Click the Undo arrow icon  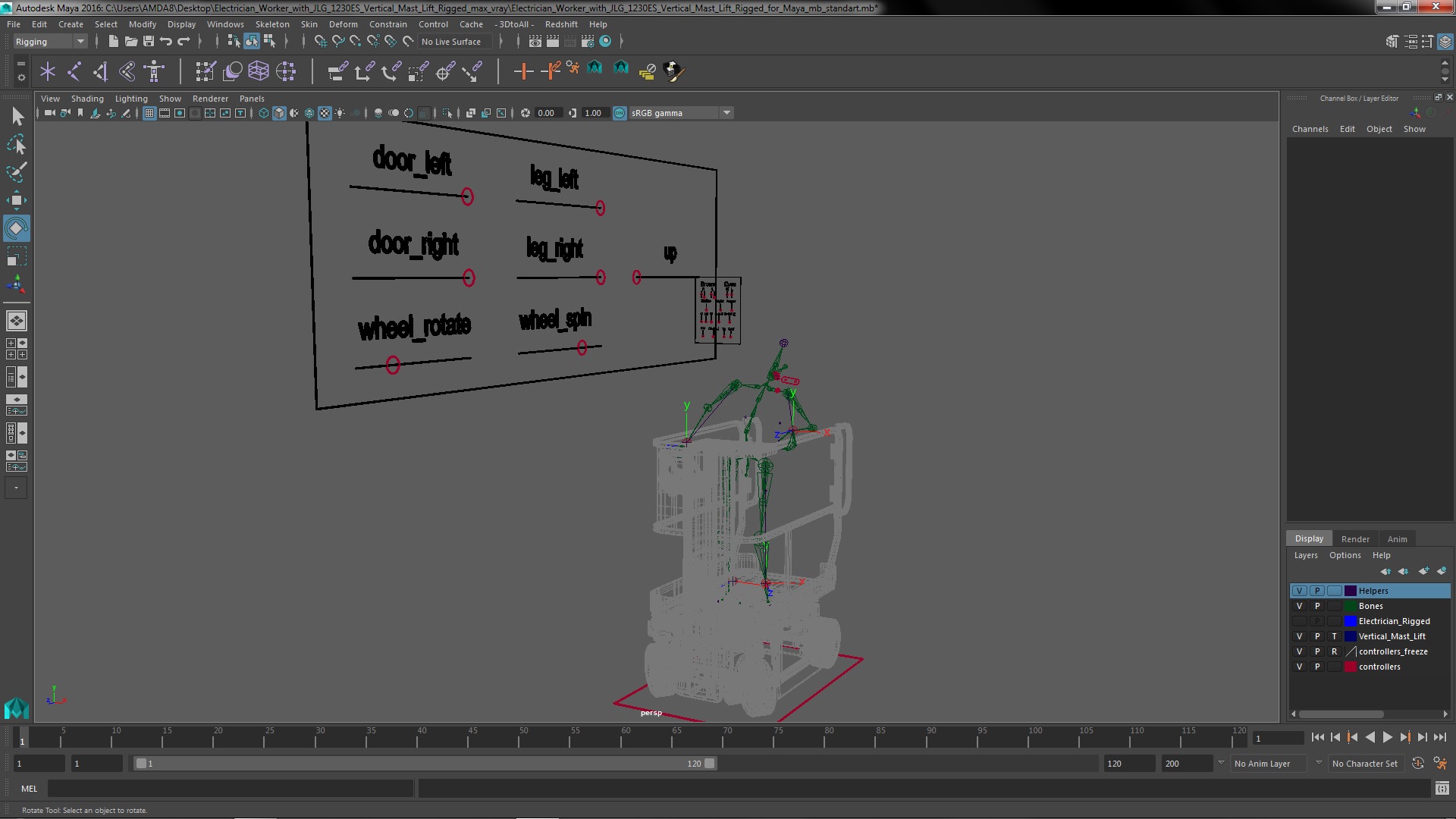[x=165, y=41]
